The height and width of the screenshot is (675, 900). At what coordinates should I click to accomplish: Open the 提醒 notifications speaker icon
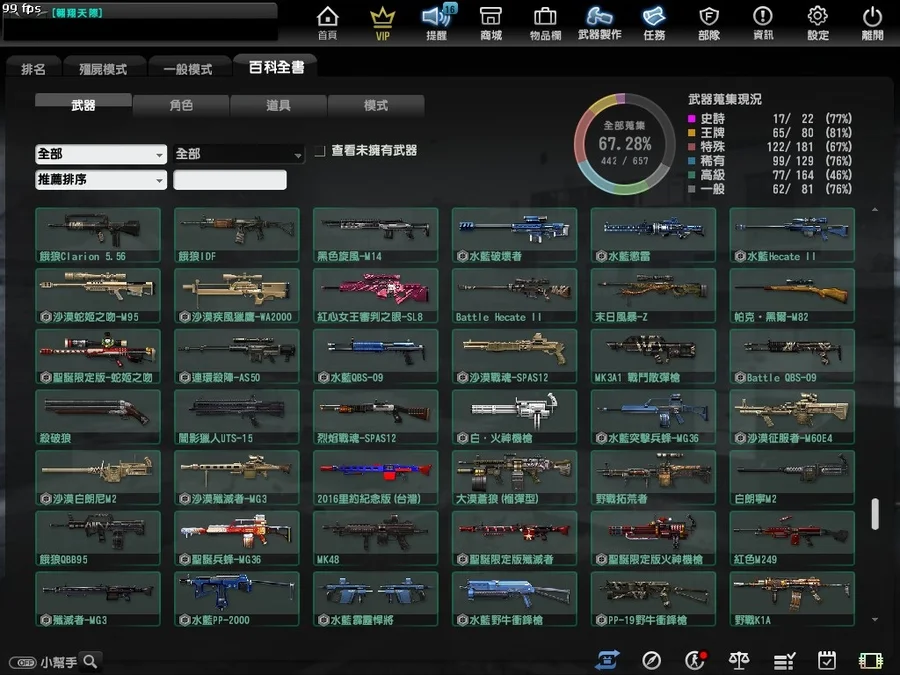coord(437,23)
